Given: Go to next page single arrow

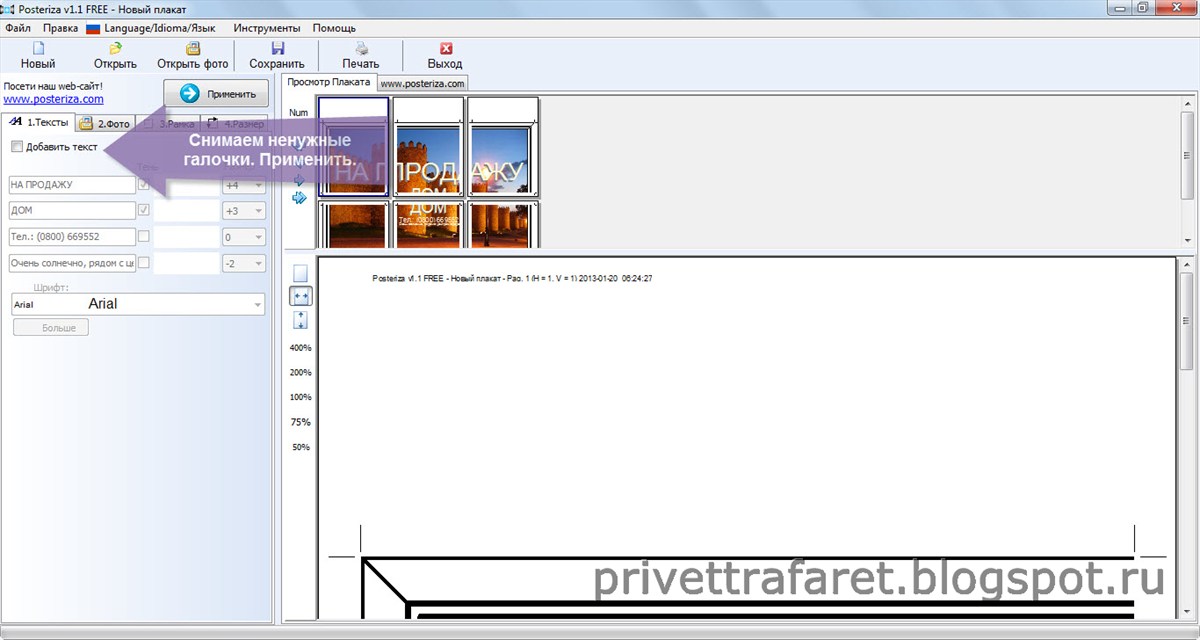Looking at the screenshot, I should click(x=298, y=180).
